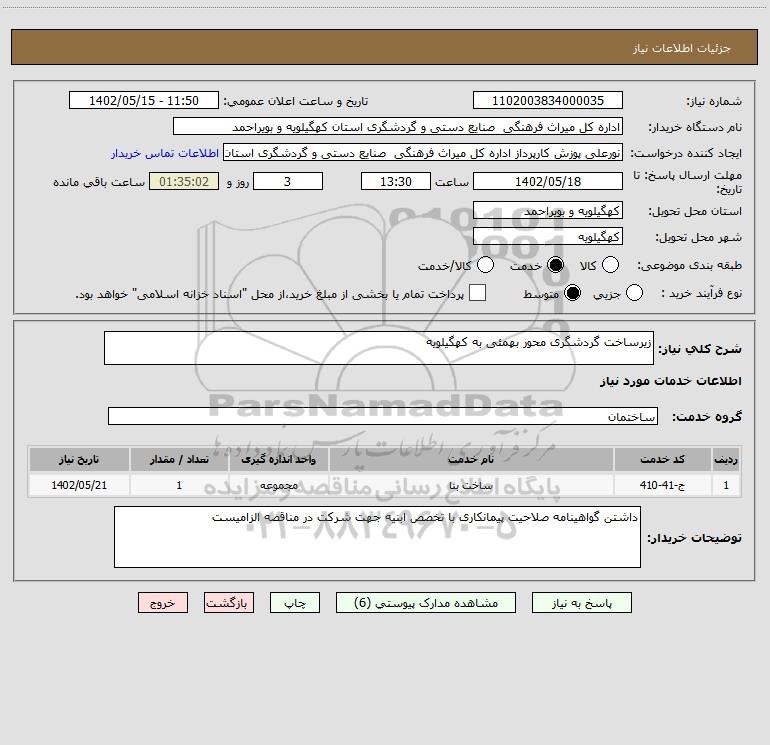Click the remaining days field showing 3

288,181
